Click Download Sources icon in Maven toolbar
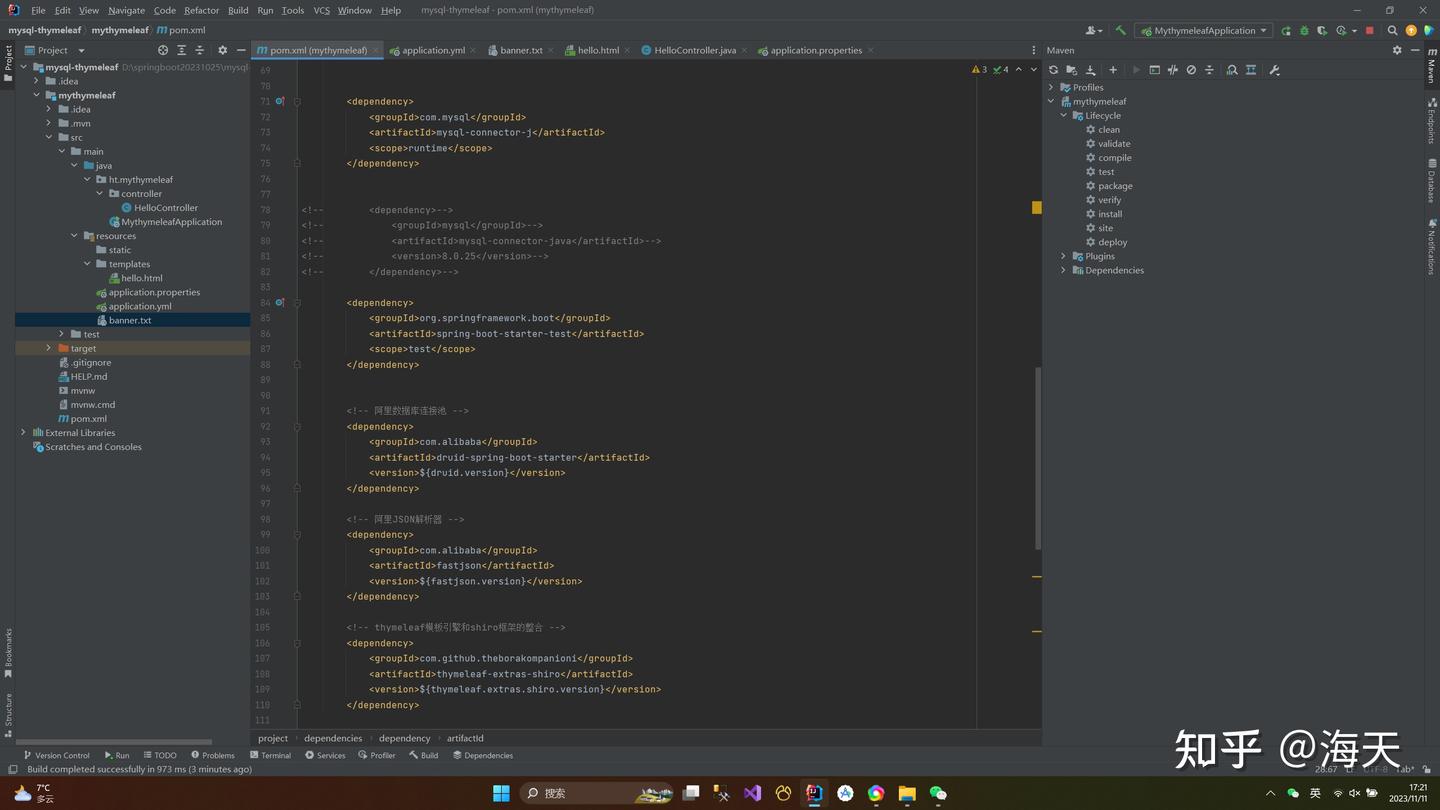This screenshot has height=810, width=1440. (1091, 69)
